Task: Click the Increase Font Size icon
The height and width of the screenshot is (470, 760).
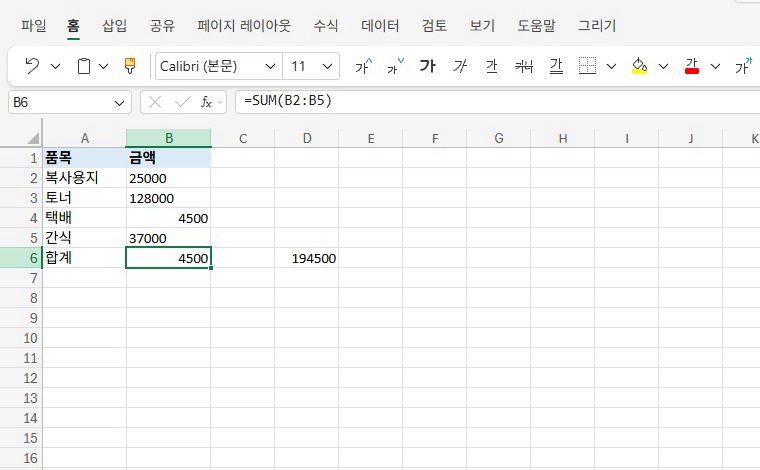Action: (364, 66)
